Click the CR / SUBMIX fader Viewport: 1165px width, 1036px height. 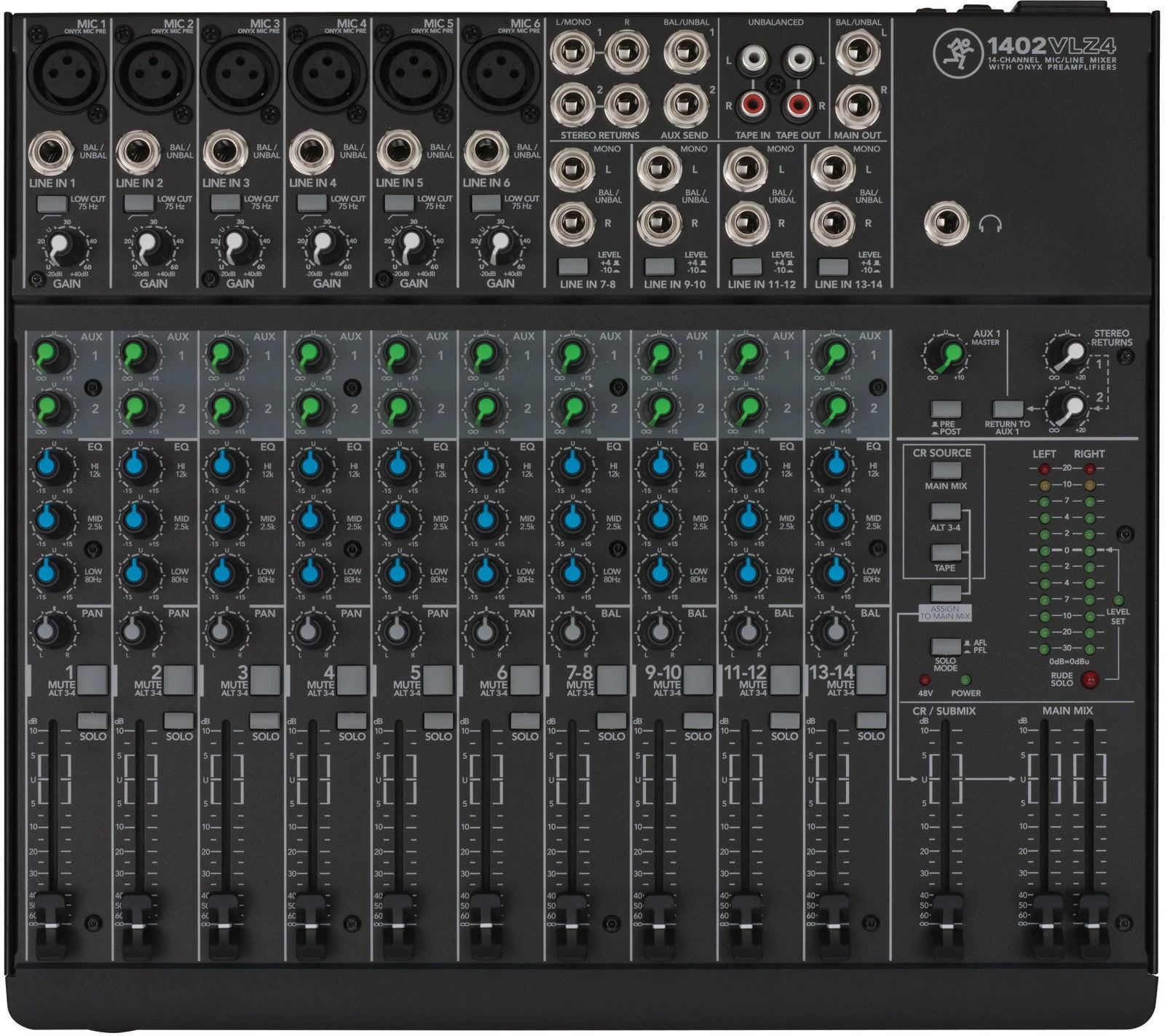[946, 906]
